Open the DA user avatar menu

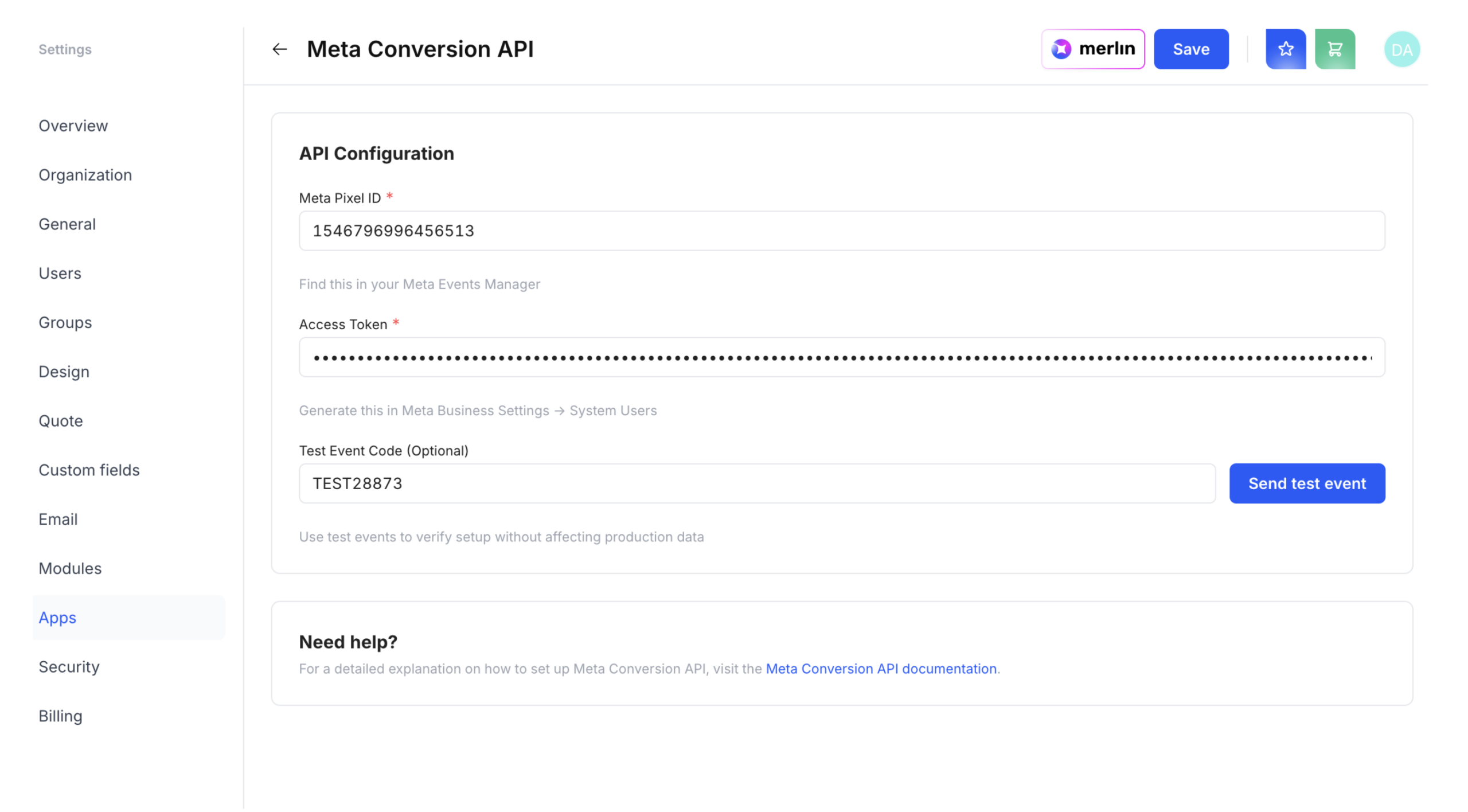[1401, 50]
